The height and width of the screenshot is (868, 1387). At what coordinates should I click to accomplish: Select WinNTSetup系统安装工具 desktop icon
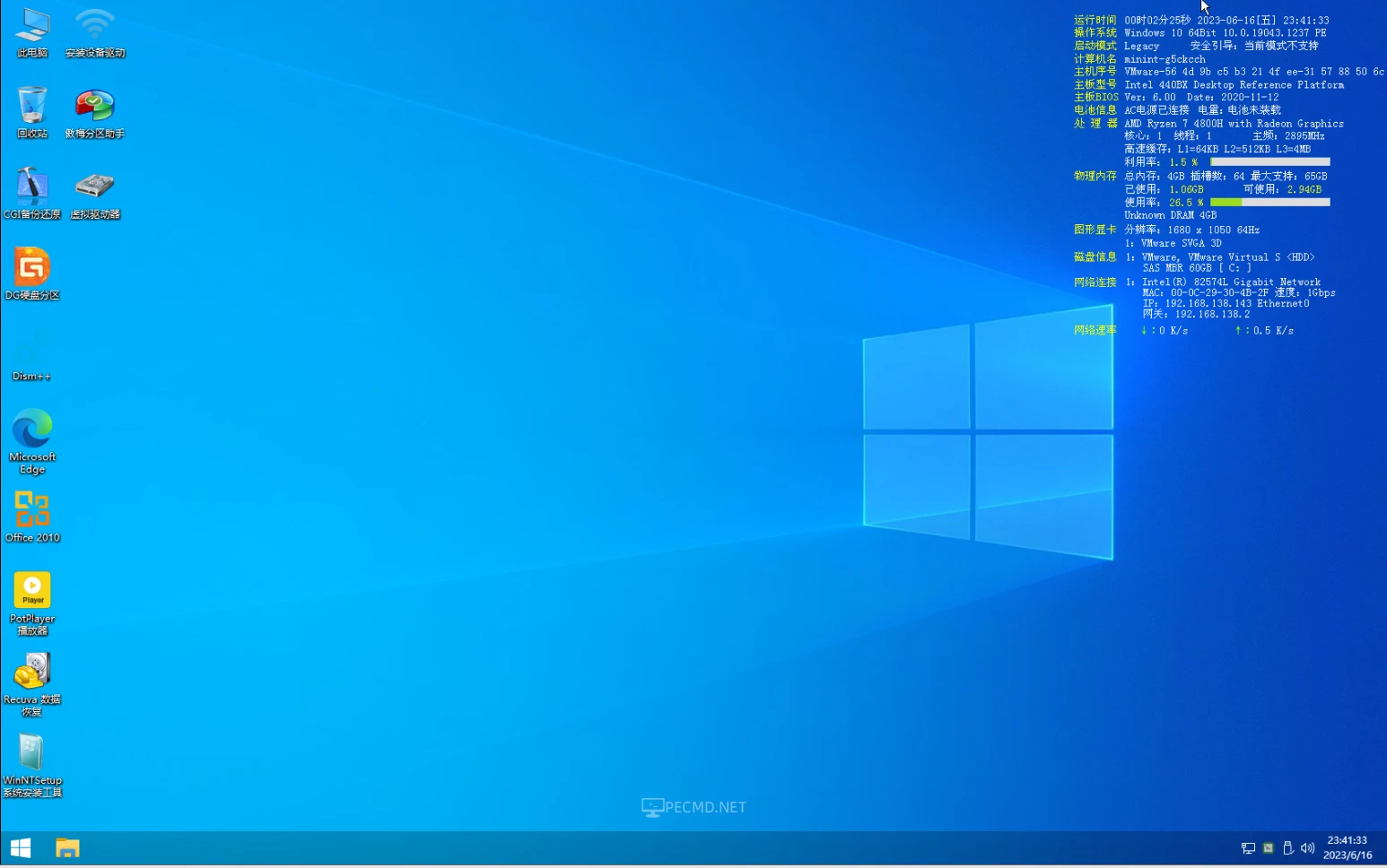click(x=32, y=765)
